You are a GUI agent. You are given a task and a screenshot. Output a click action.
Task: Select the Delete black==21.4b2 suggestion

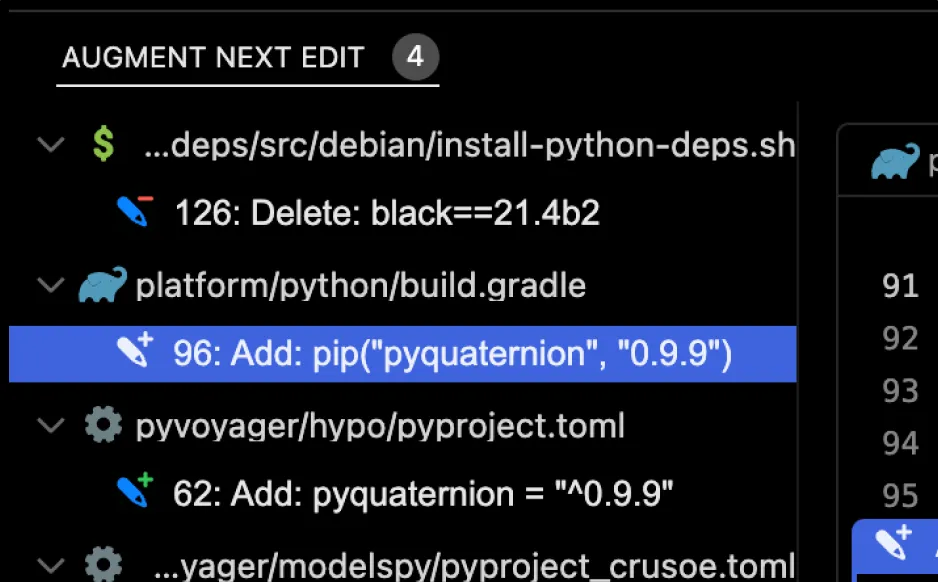click(x=387, y=212)
